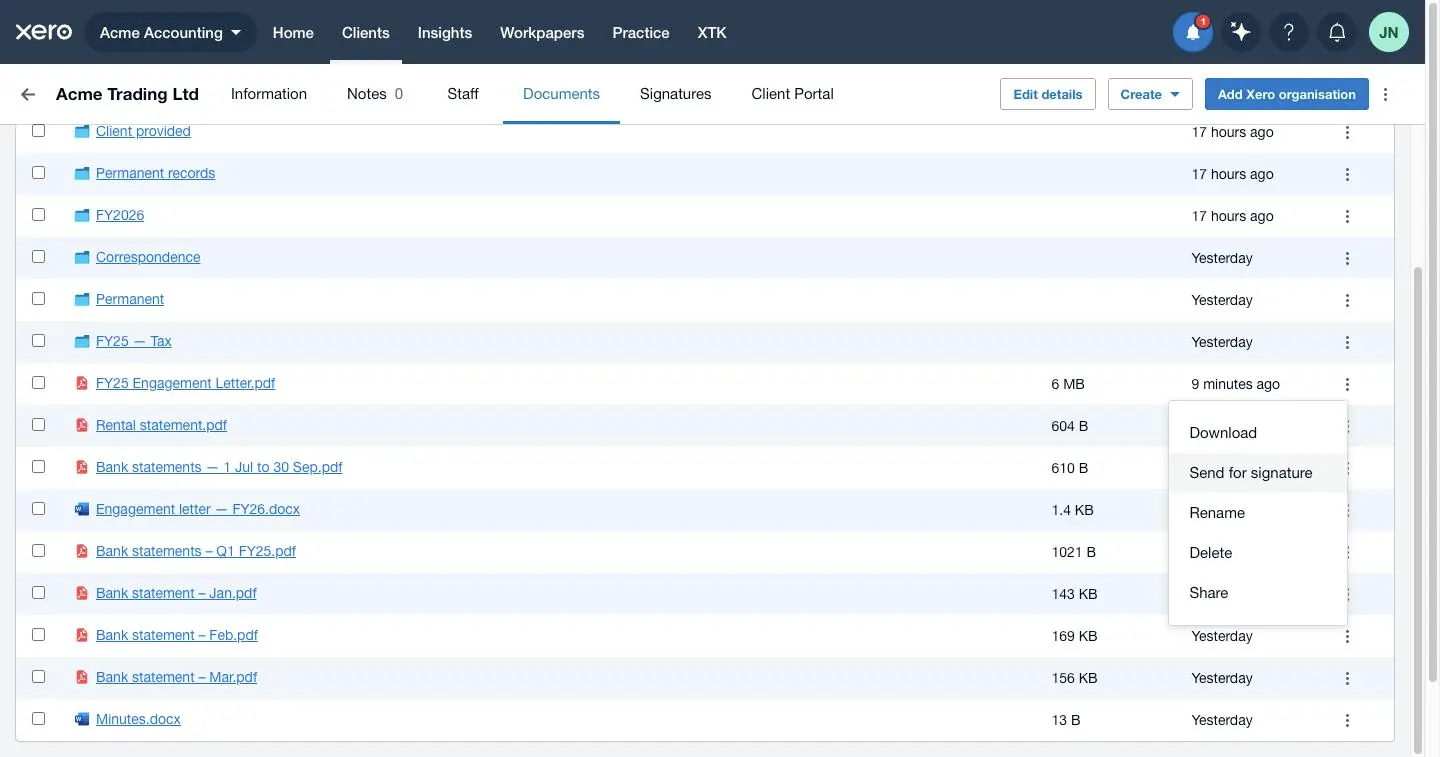This screenshot has width=1440, height=757.
Task: Open the JN user avatar menu
Action: [1389, 32]
